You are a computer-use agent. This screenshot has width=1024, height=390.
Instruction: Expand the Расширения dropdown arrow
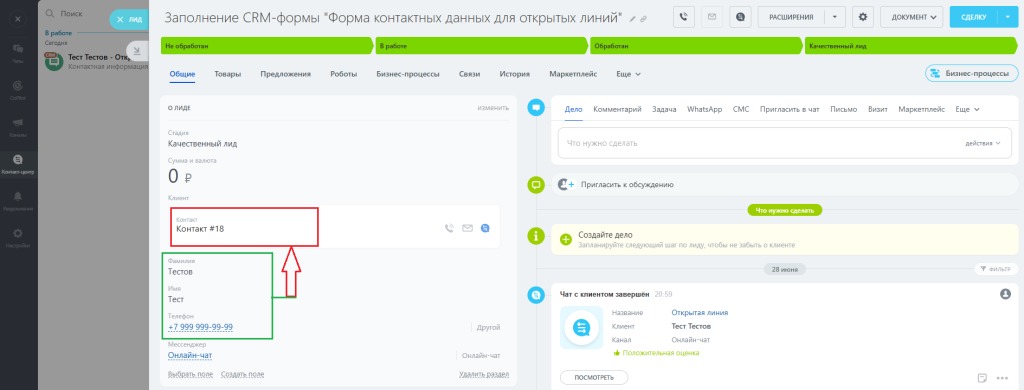tap(835, 17)
